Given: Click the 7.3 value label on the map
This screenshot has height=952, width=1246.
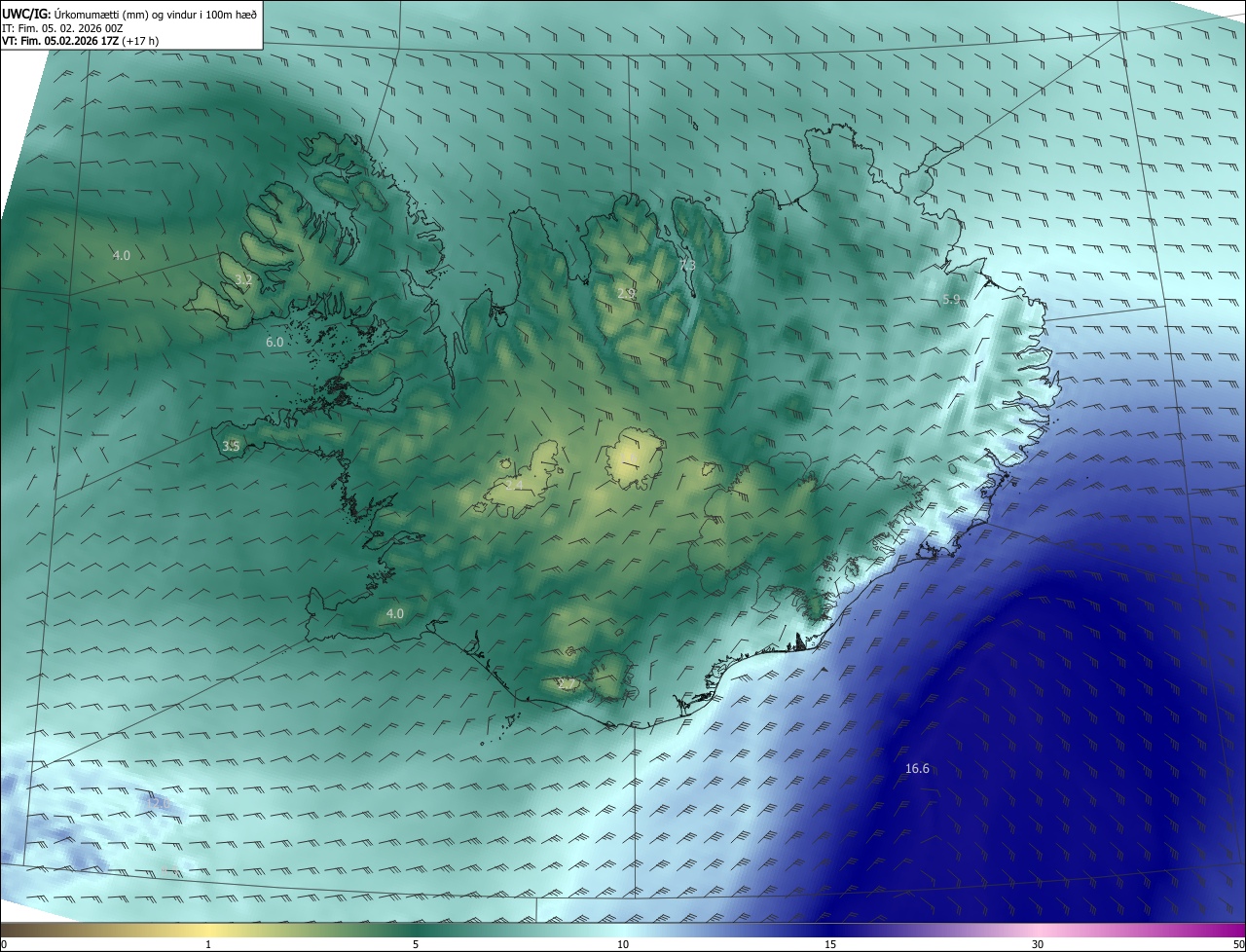Looking at the screenshot, I should point(687,265).
